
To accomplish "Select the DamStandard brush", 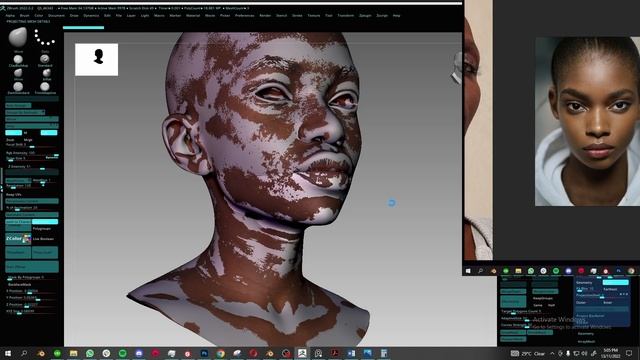I will click(x=18, y=87).
